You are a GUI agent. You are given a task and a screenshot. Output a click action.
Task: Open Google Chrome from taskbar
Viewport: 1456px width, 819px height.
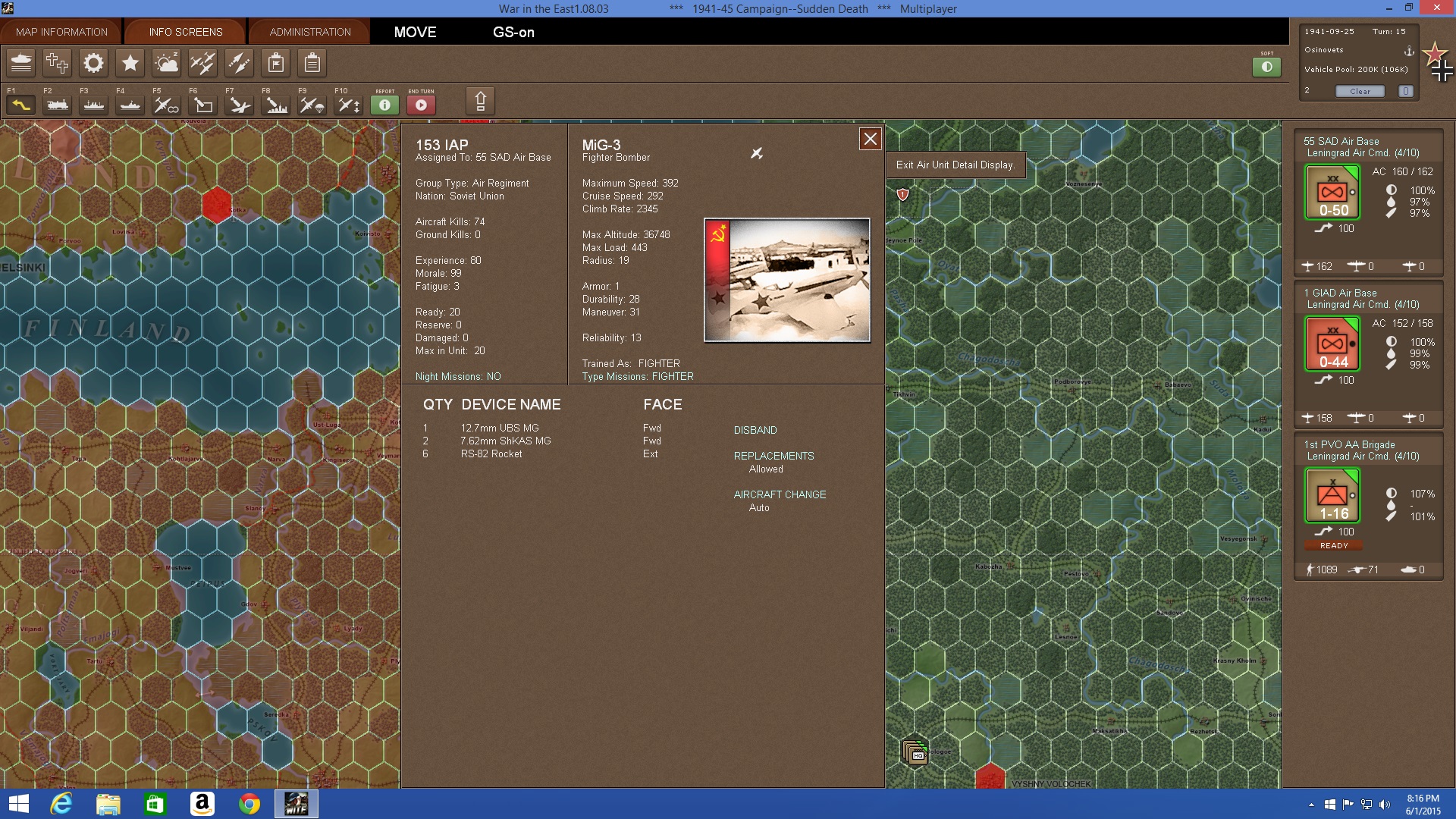249,804
